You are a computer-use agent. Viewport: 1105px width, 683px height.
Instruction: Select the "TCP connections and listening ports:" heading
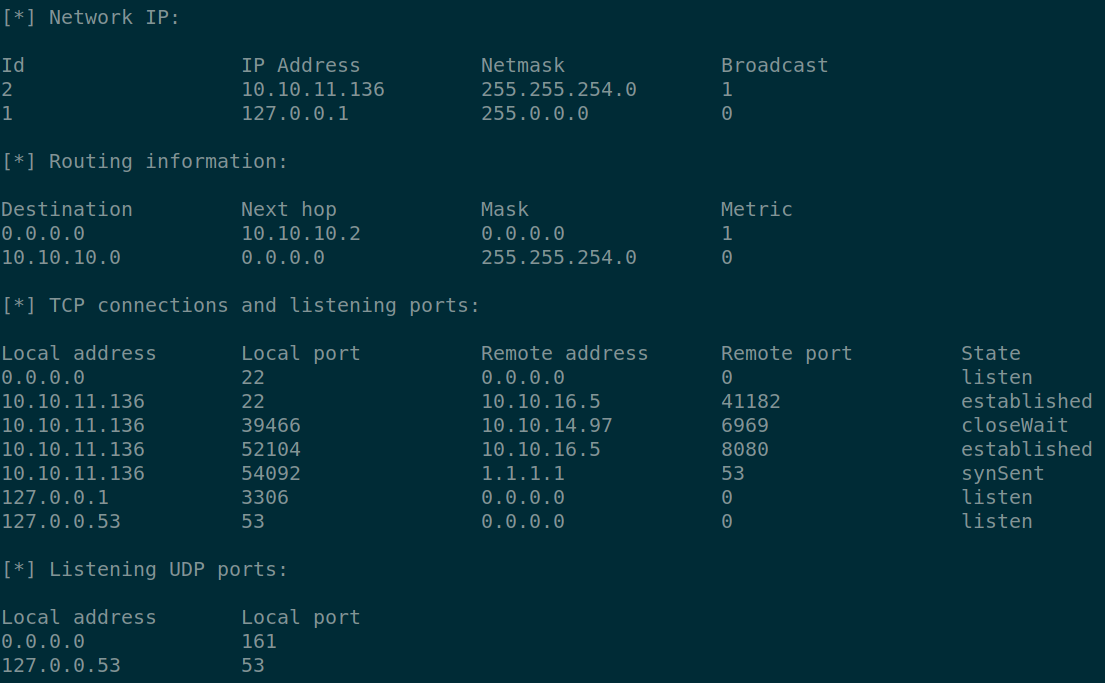pyautogui.click(x=264, y=305)
